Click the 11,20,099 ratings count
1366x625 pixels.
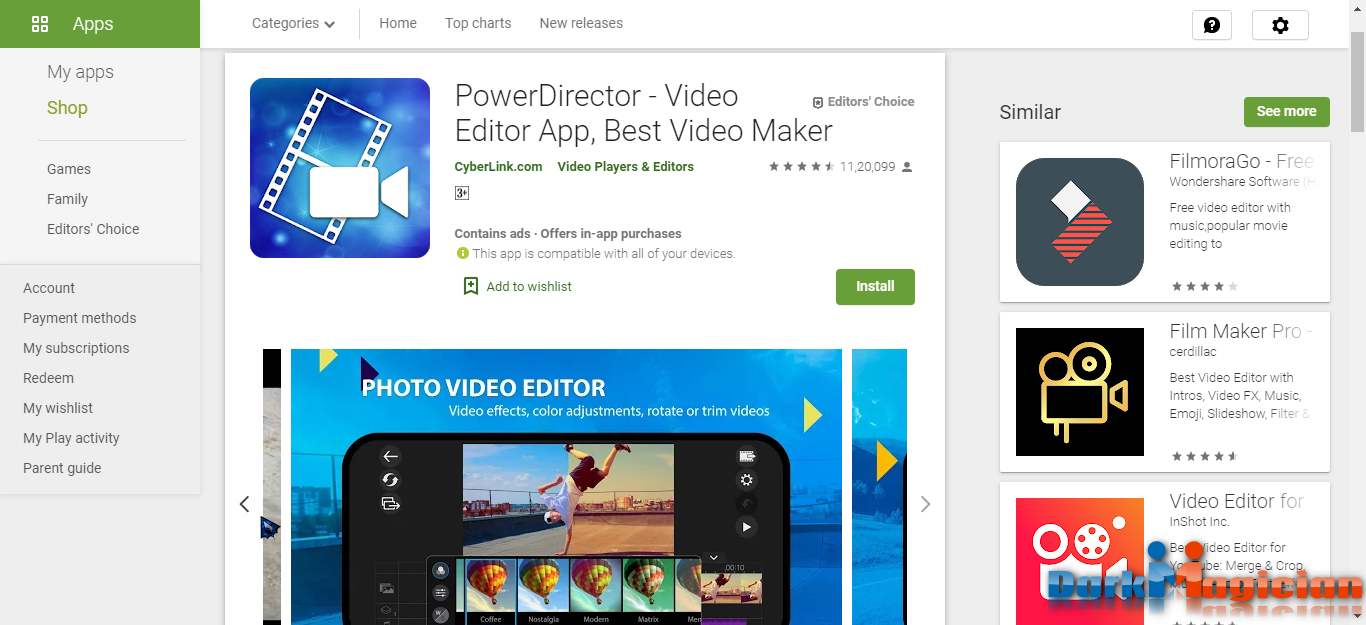point(868,167)
